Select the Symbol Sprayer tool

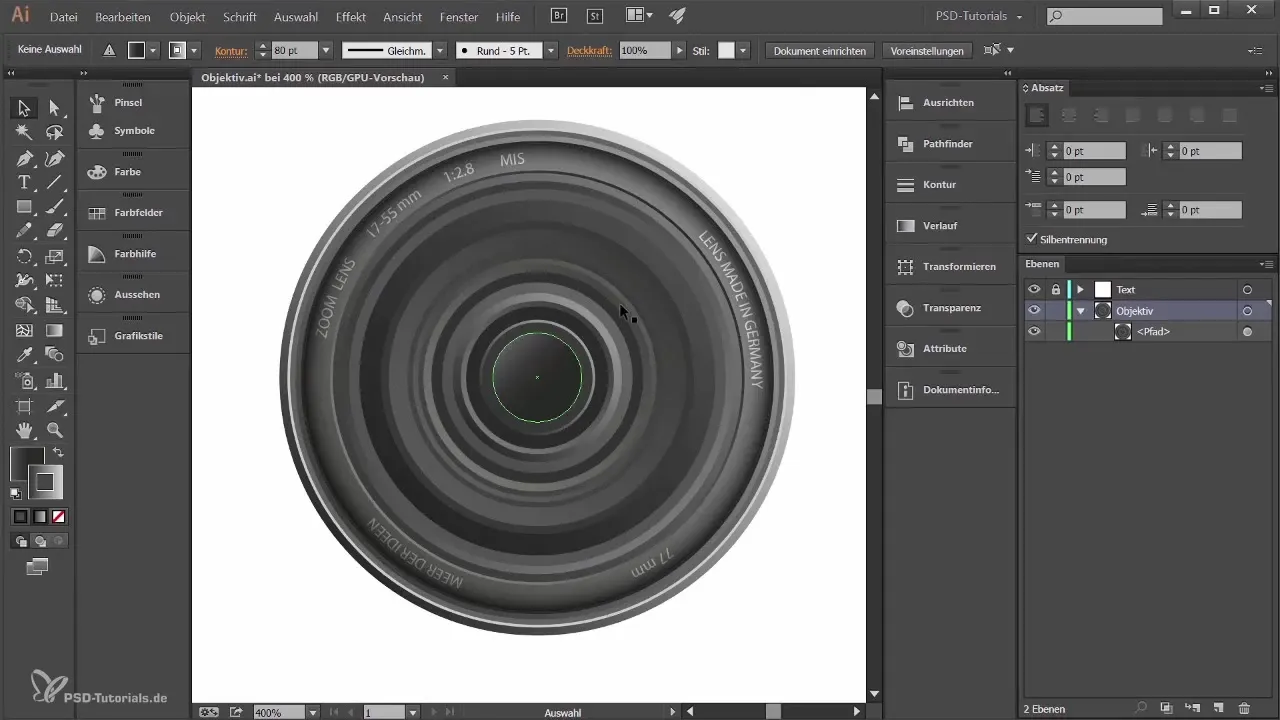24,380
